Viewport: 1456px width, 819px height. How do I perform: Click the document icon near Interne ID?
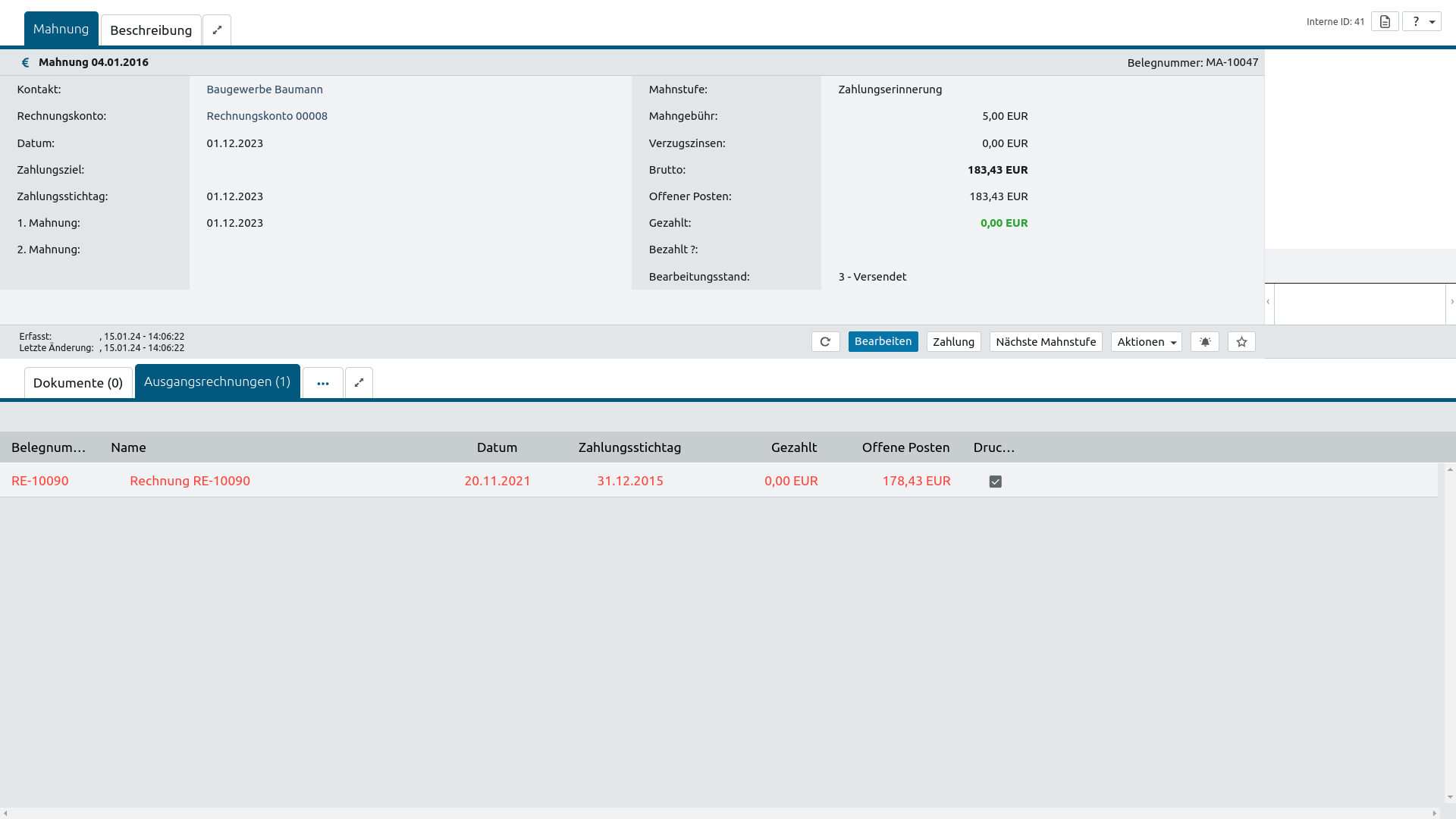(1385, 21)
